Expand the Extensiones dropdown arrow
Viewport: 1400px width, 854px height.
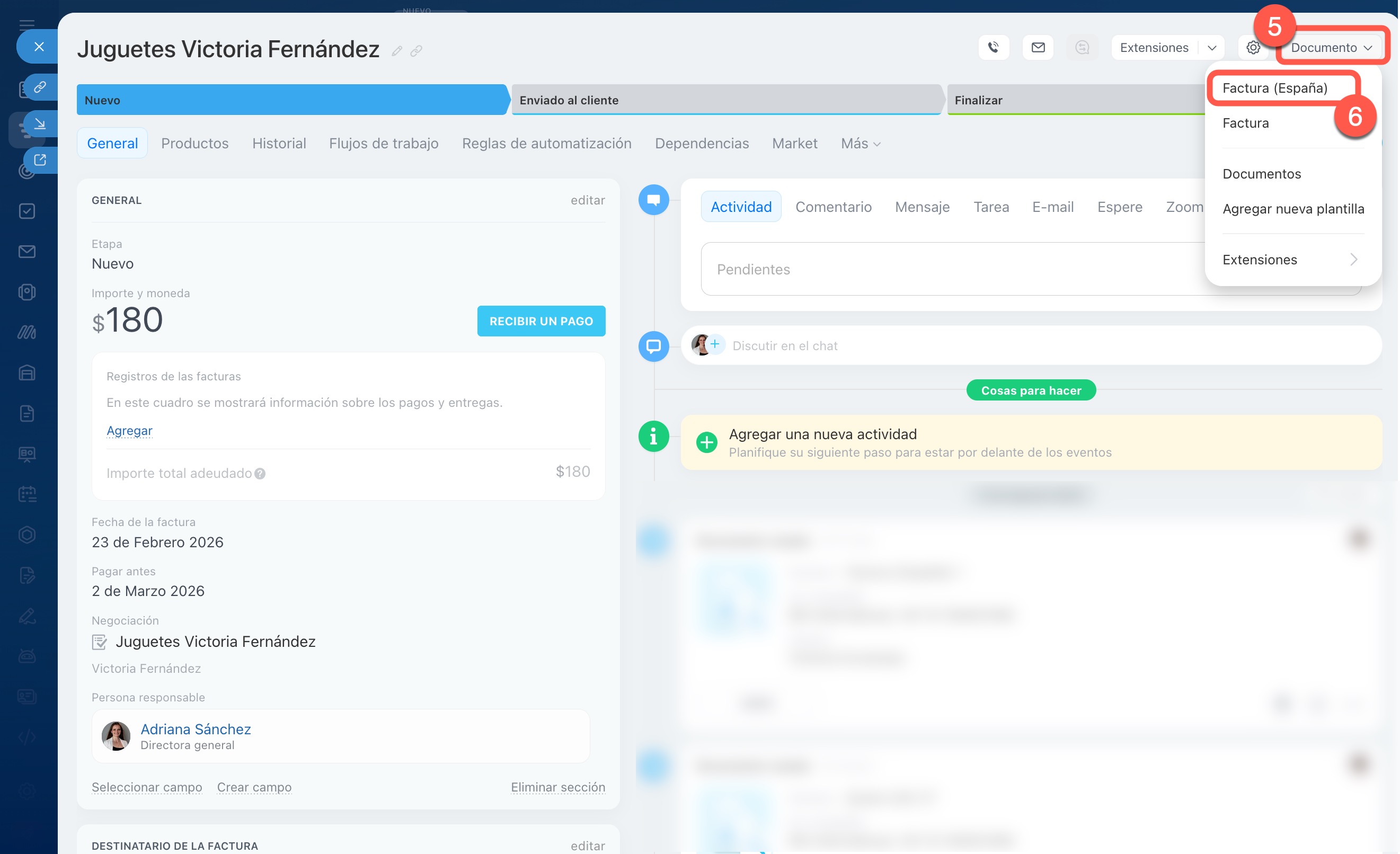click(1211, 48)
